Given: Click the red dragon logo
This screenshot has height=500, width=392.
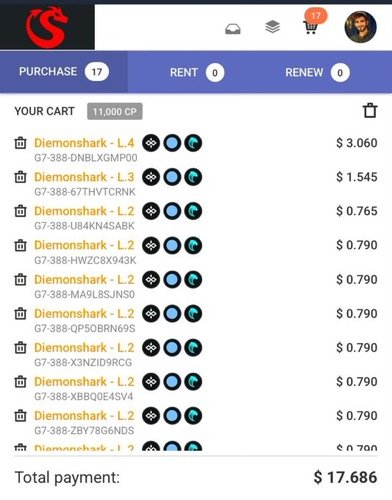Looking at the screenshot, I should pyautogui.click(x=47, y=27).
